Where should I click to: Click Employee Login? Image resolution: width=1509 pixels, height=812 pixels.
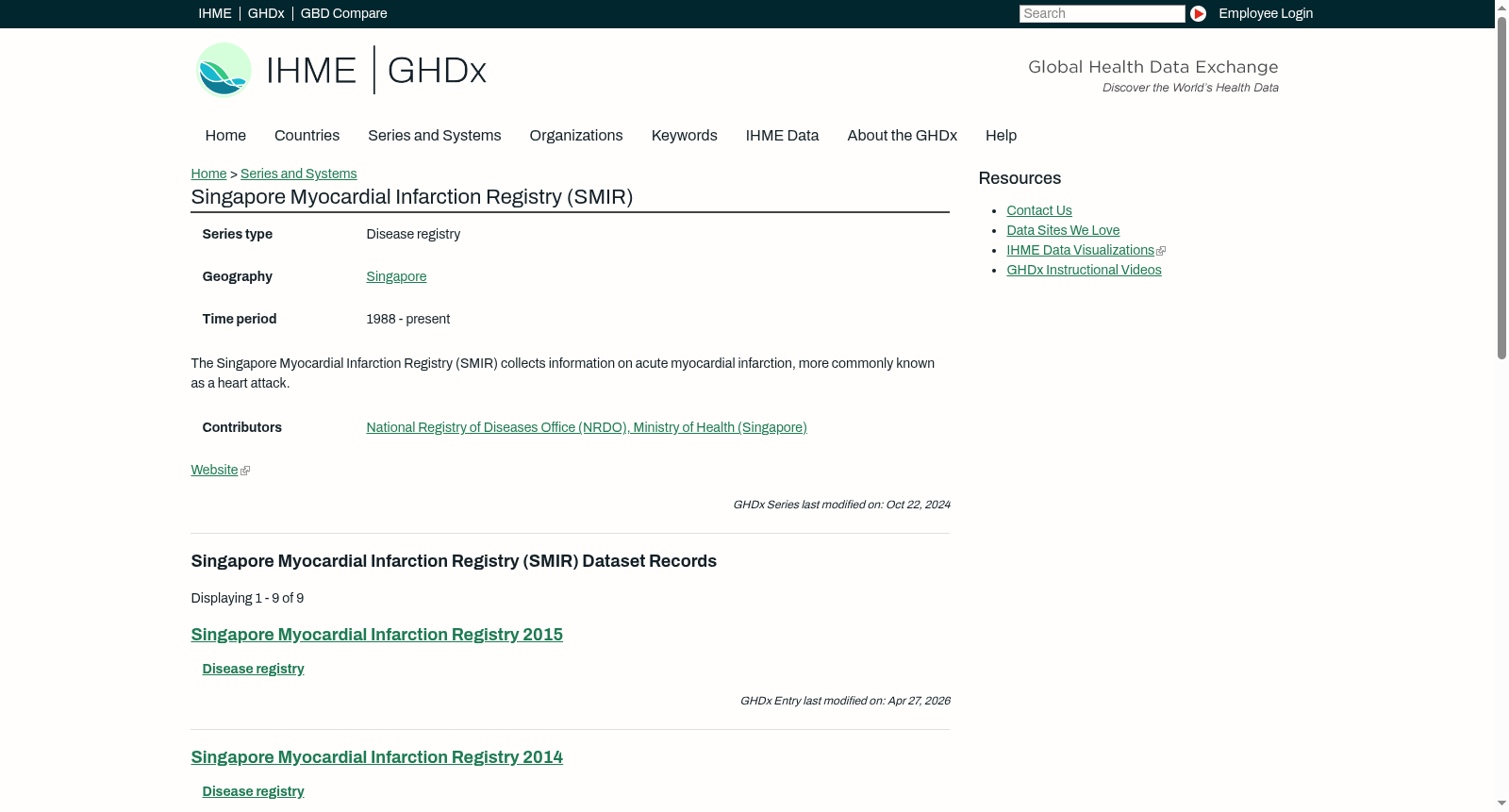coord(1266,13)
